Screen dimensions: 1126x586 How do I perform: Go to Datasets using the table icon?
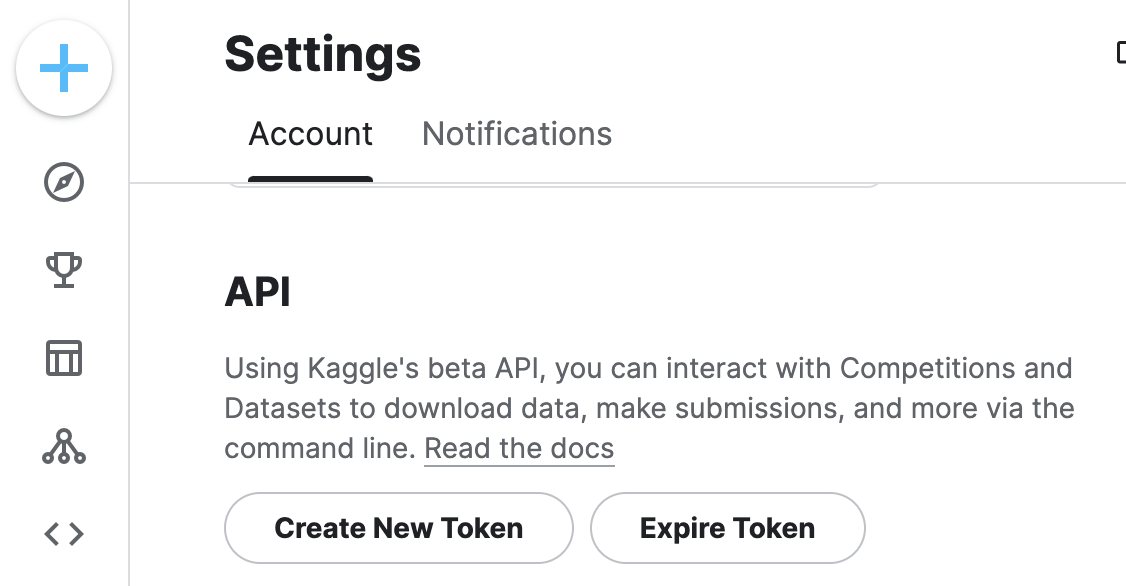click(64, 358)
